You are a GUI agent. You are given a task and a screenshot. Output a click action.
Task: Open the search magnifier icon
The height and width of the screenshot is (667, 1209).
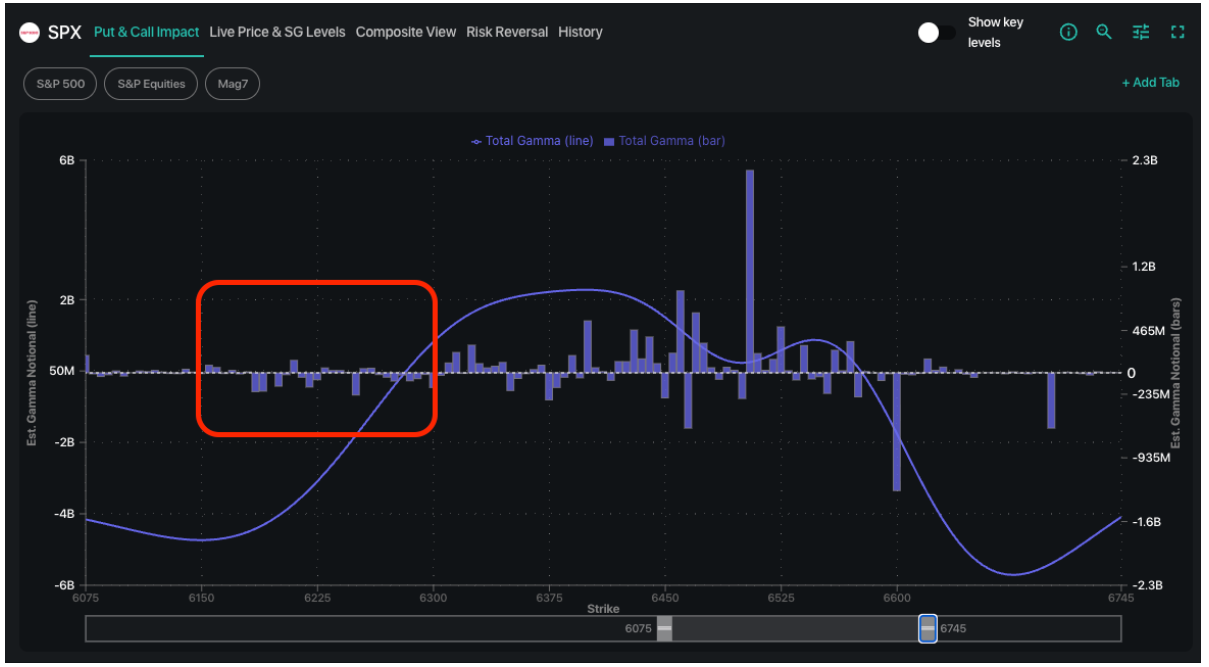(1104, 32)
